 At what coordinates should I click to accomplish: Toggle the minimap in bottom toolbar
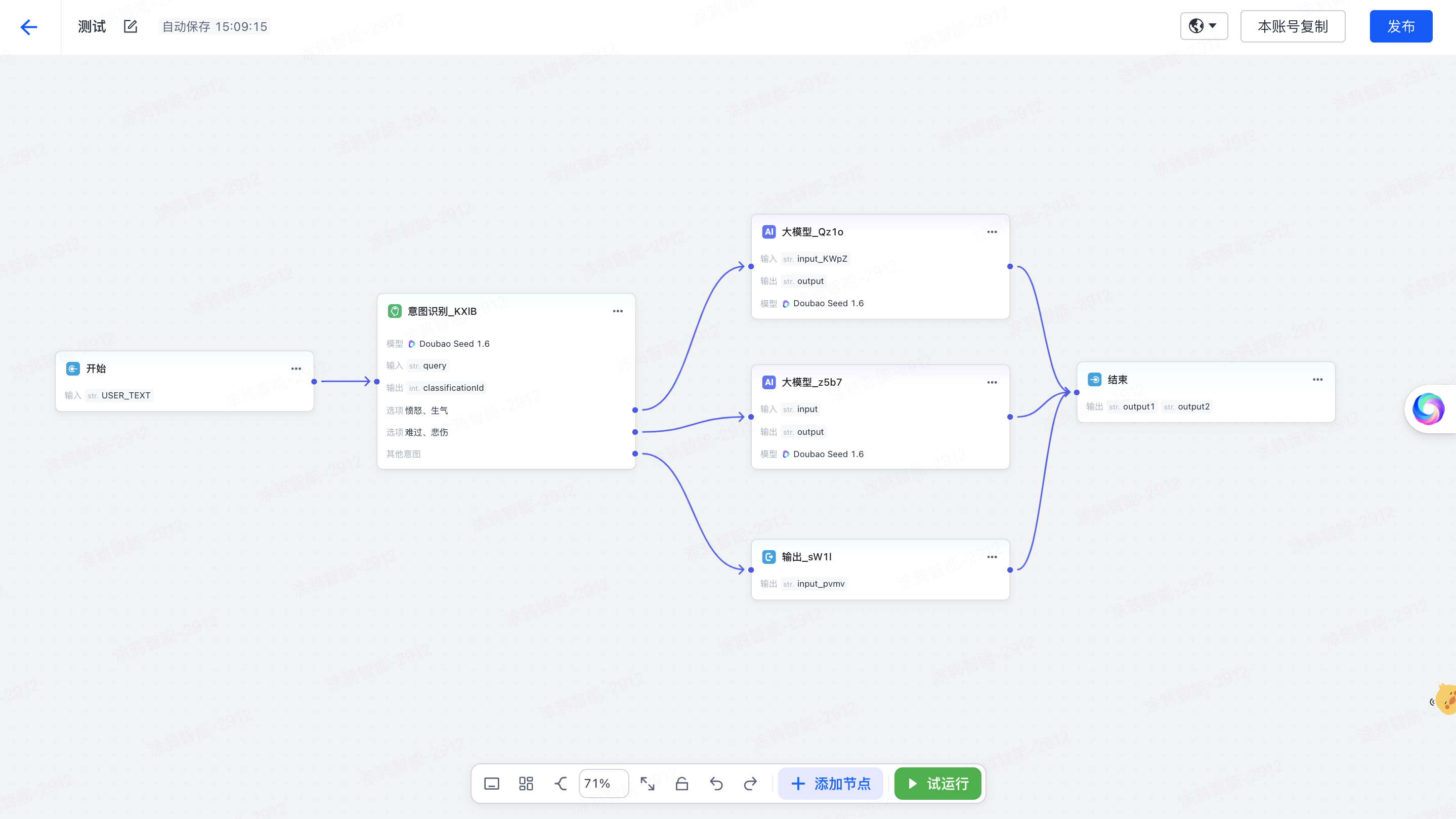(492, 784)
